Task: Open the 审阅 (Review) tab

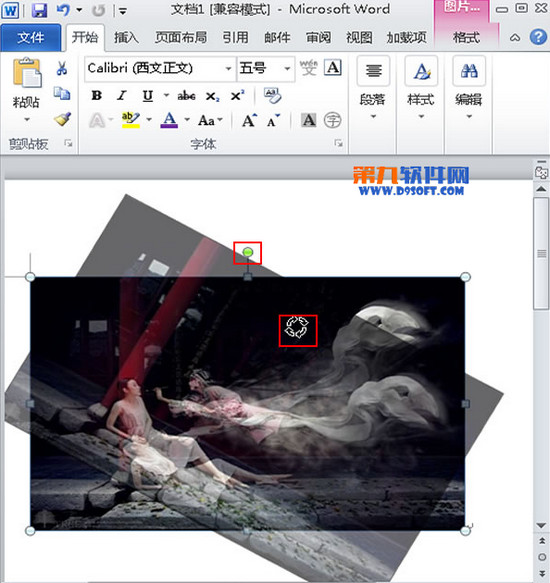Action: pyautogui.click(x=318, y=38)
